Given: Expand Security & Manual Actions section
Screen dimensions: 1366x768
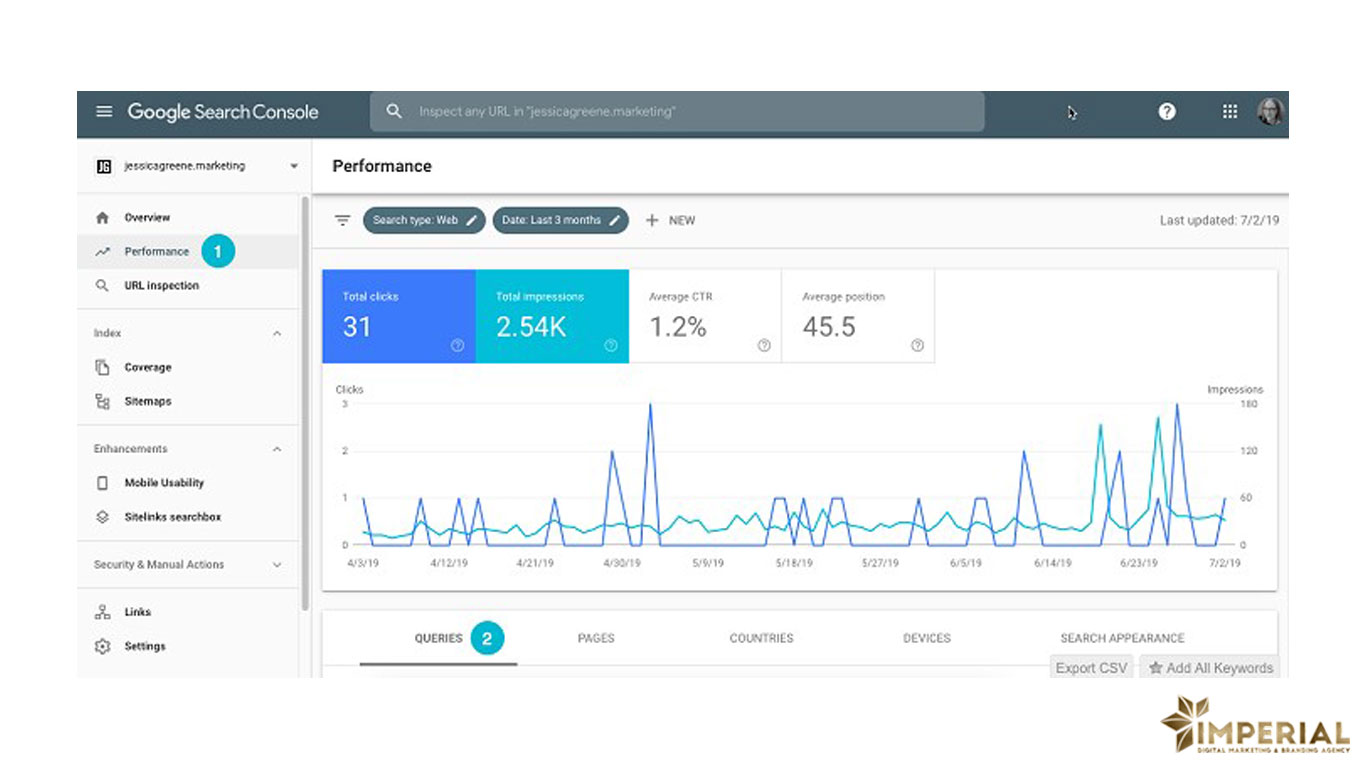Looking at the screenshot, I should pos(277,565).
